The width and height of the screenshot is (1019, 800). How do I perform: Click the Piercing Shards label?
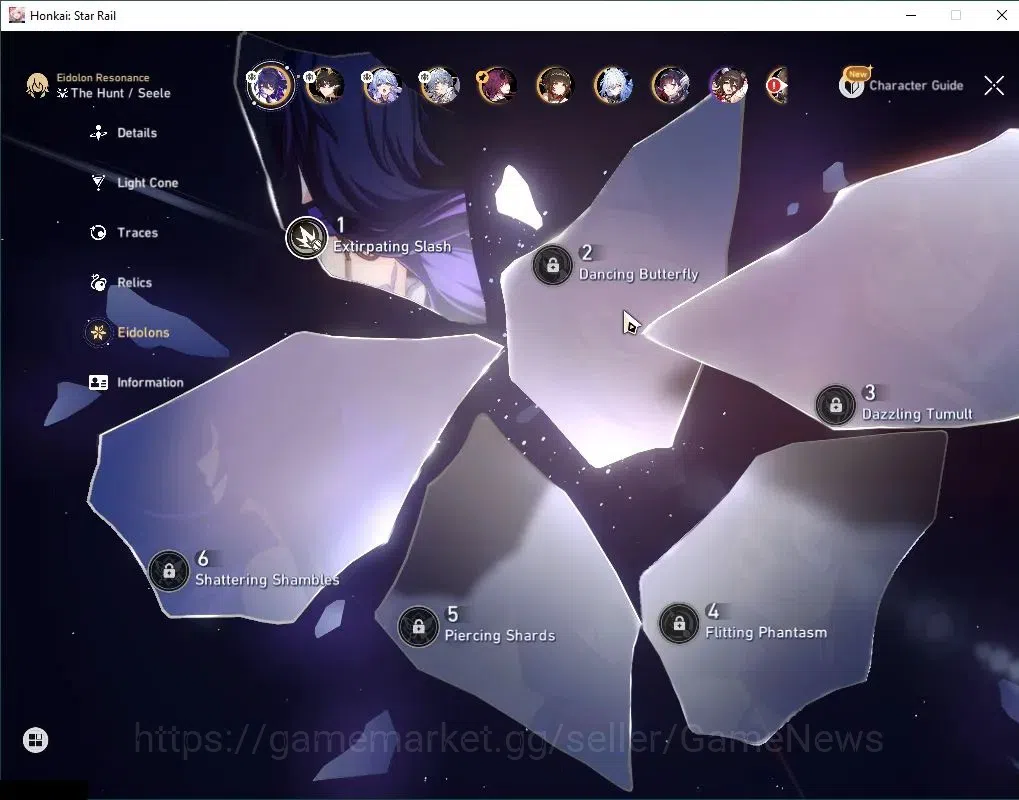tap(500, 636)
